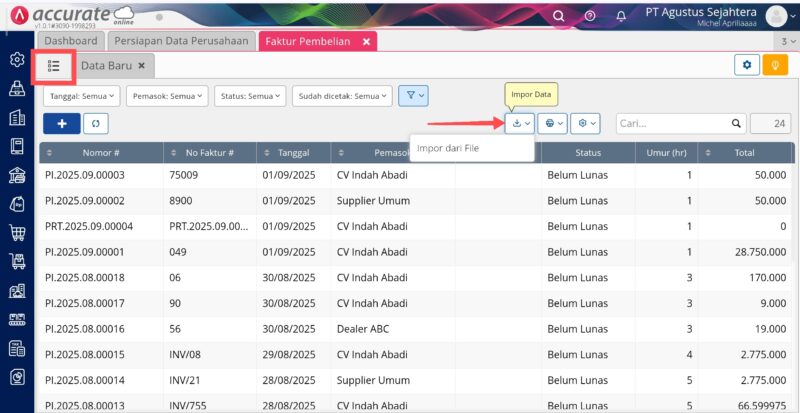
Task: Refresh the purchase invoice list
Action: click(x=95, y=123)
